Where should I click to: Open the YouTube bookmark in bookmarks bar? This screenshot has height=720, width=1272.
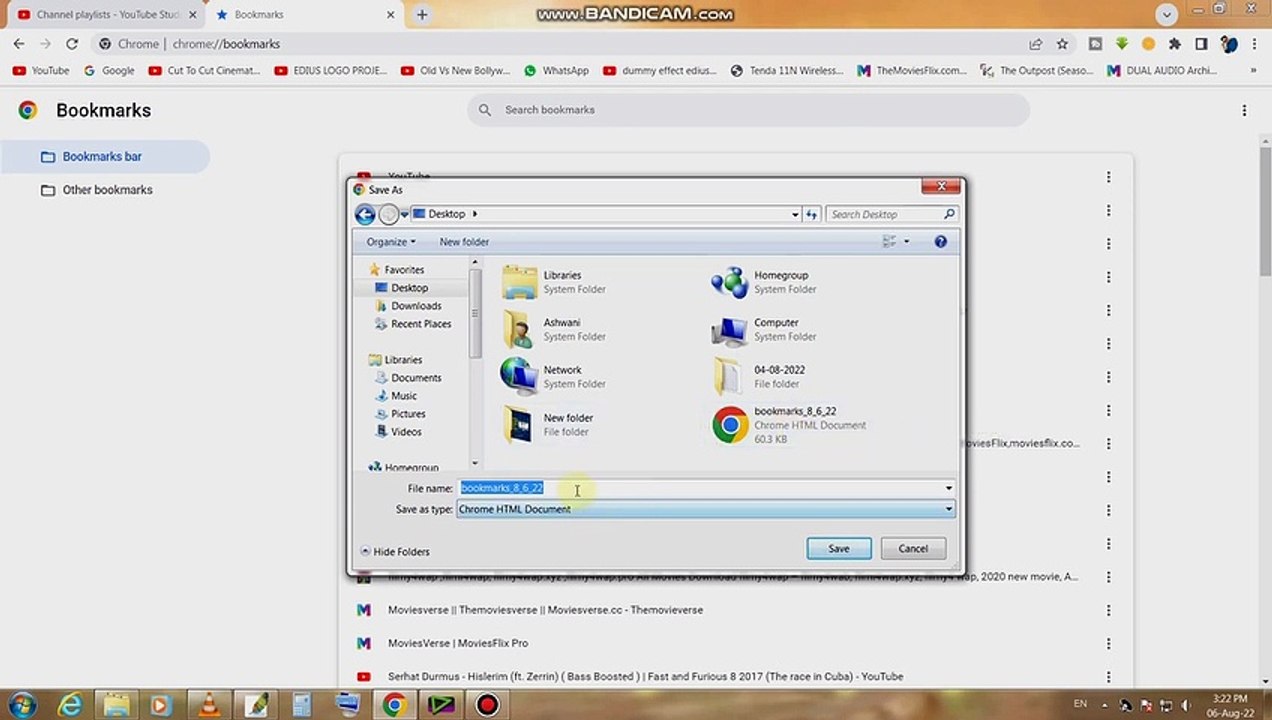click(40, 71)
